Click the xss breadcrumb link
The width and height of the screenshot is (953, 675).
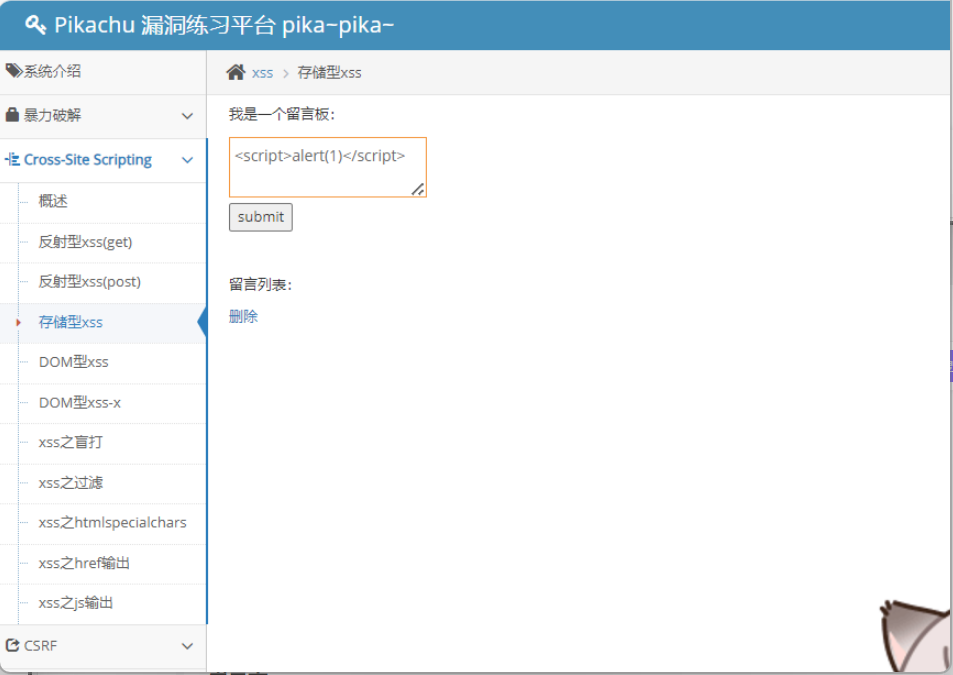(x=263, y=73)
